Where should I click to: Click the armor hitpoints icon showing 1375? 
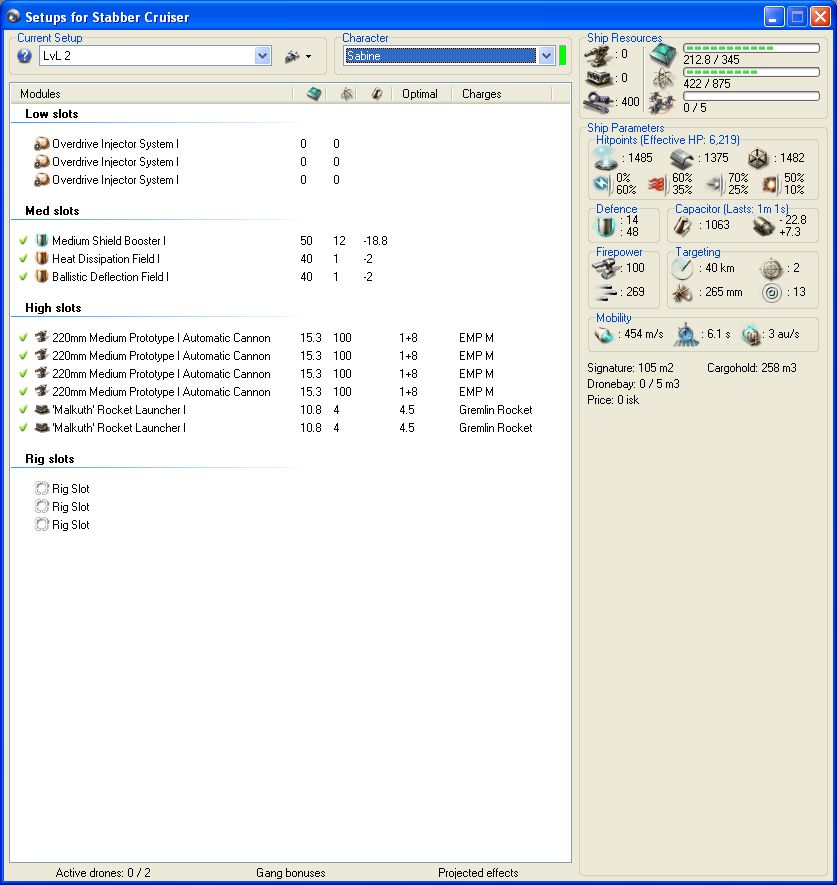click(682, 159)
